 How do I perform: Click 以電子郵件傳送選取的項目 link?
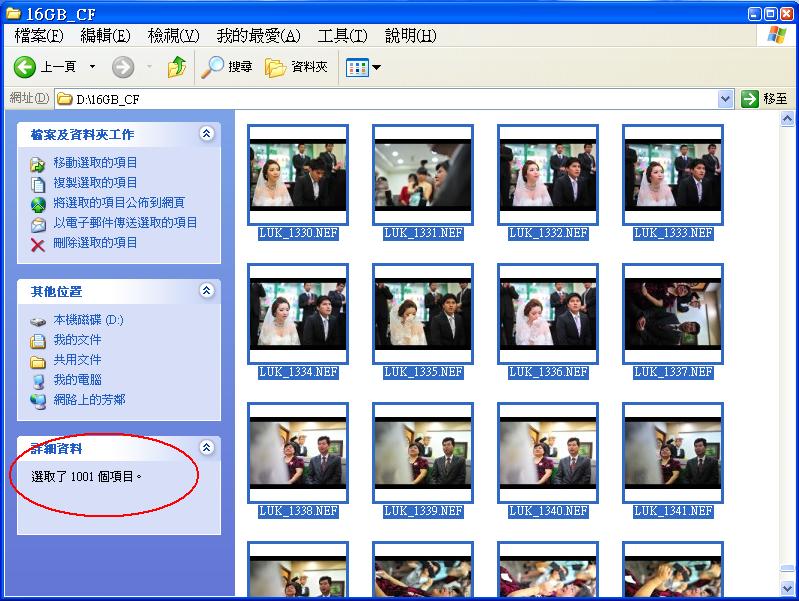(x=125, y=222)
